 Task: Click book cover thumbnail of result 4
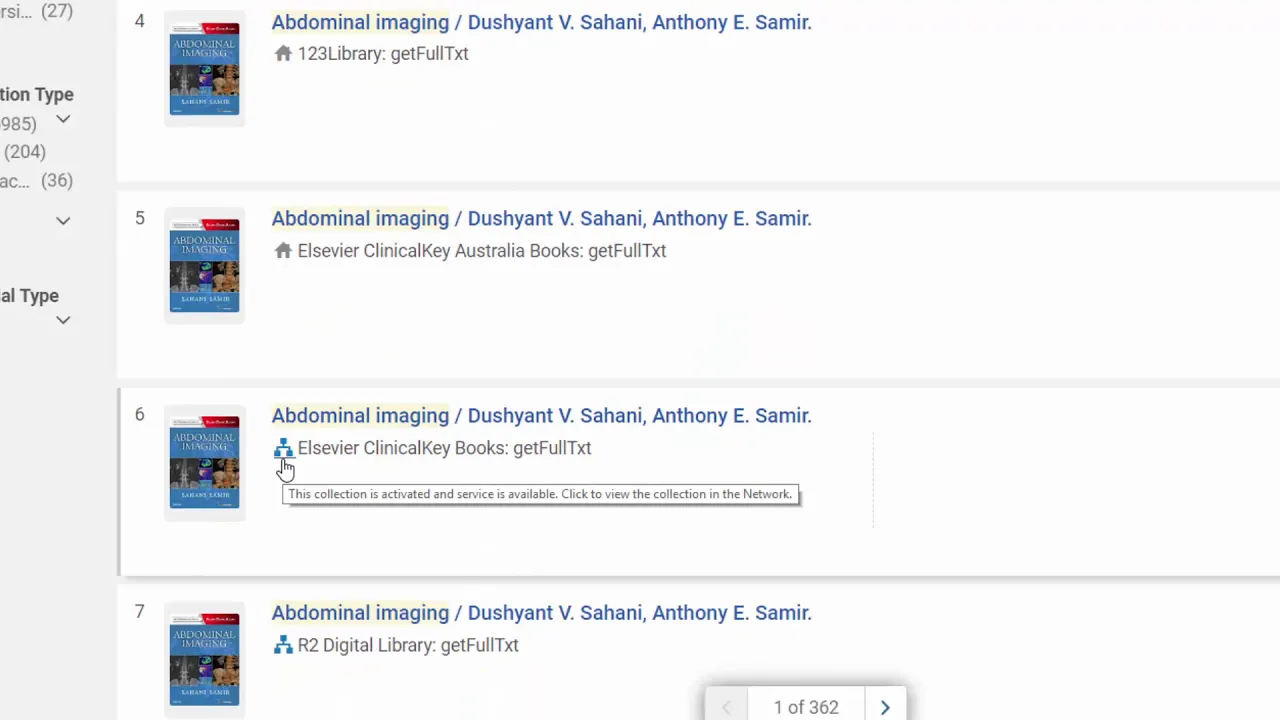tap(204, 68)
